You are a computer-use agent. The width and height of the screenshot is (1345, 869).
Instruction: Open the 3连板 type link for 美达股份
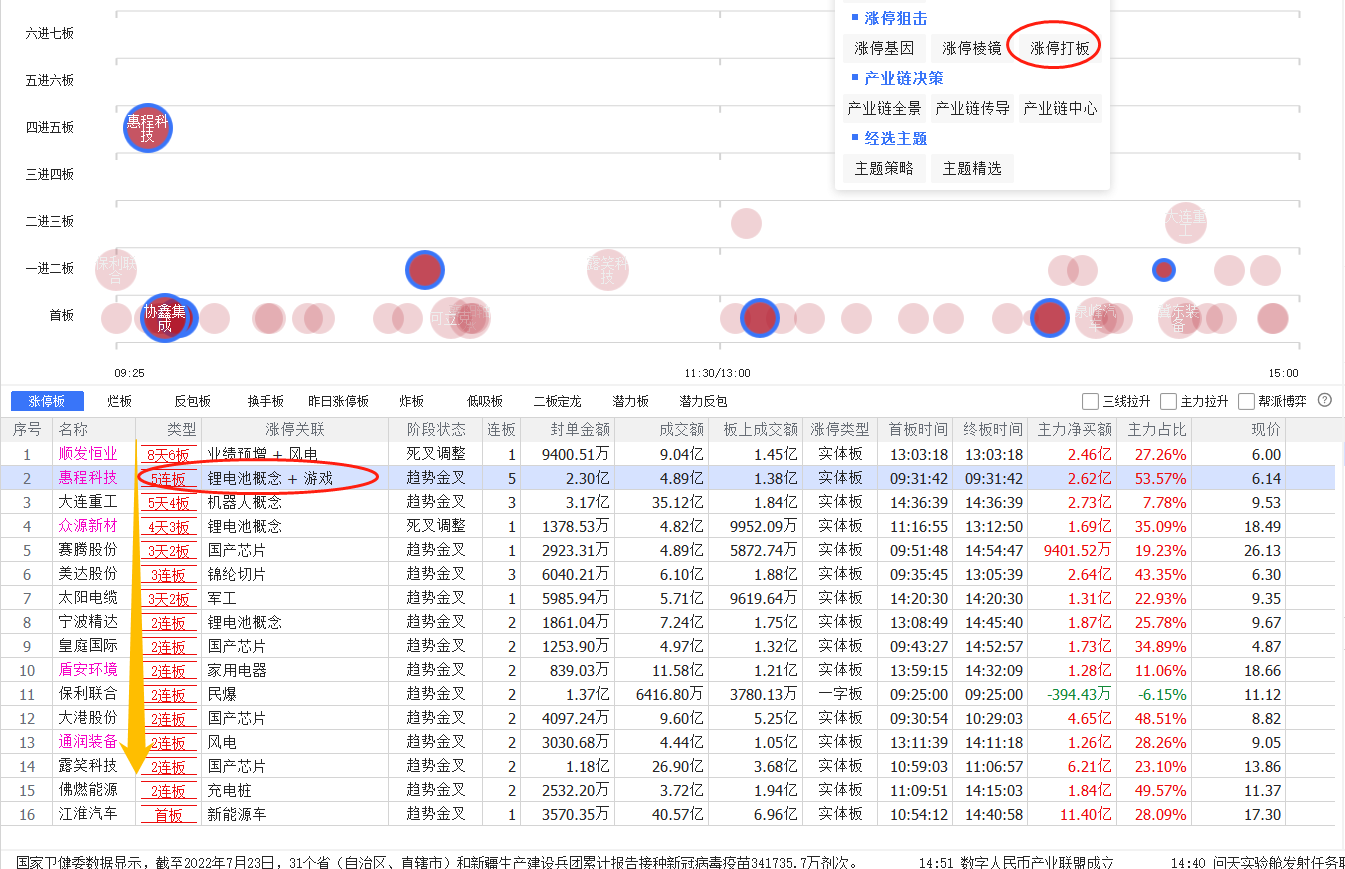(x=168, y=575)
